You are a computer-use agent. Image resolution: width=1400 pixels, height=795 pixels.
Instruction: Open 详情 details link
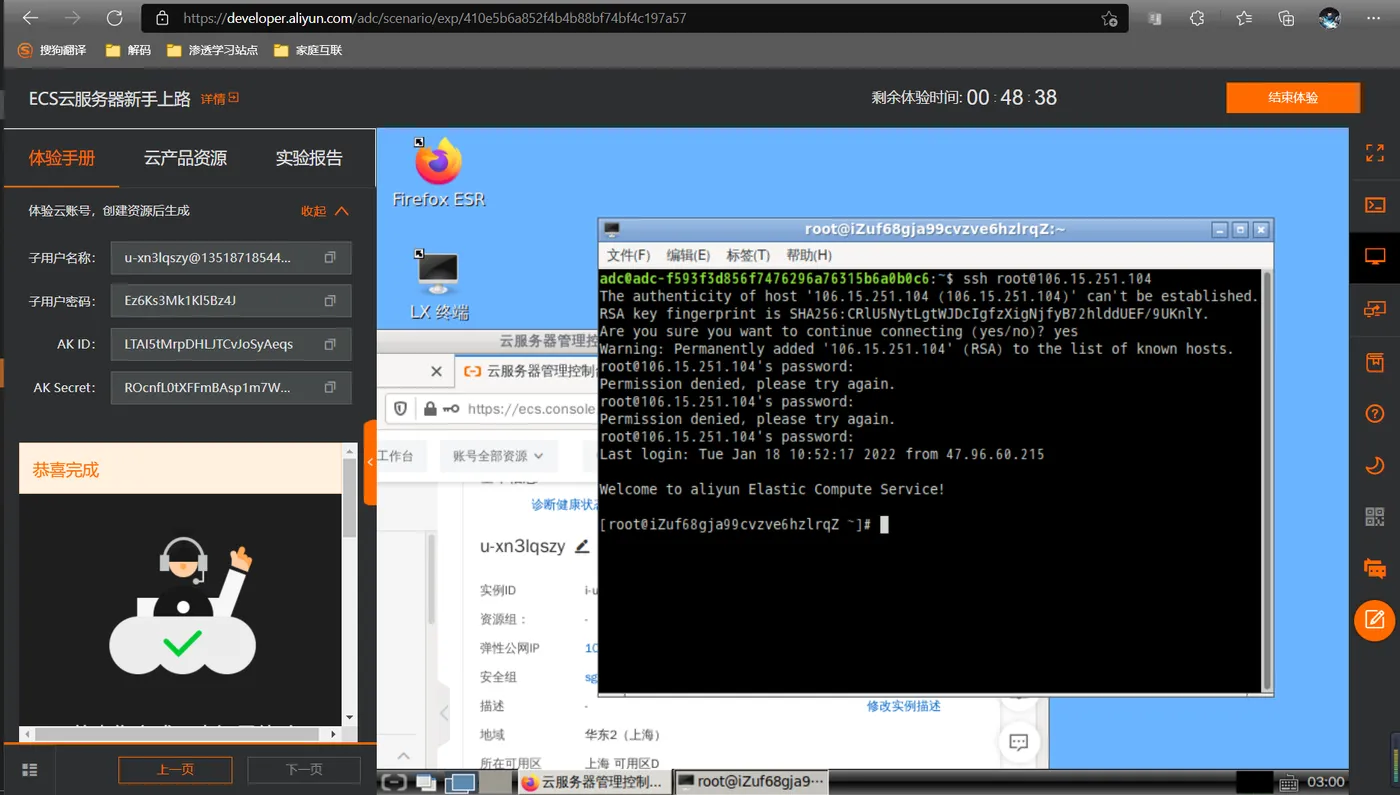220,98
